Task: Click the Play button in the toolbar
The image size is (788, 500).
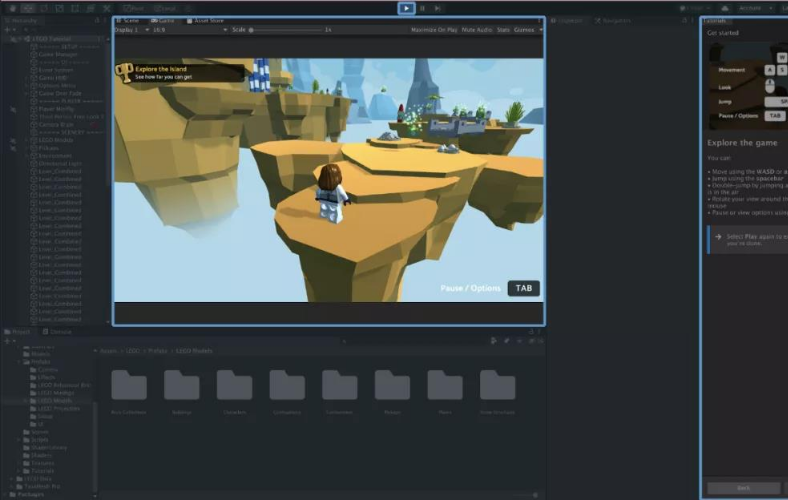Action: click(406, 8)
